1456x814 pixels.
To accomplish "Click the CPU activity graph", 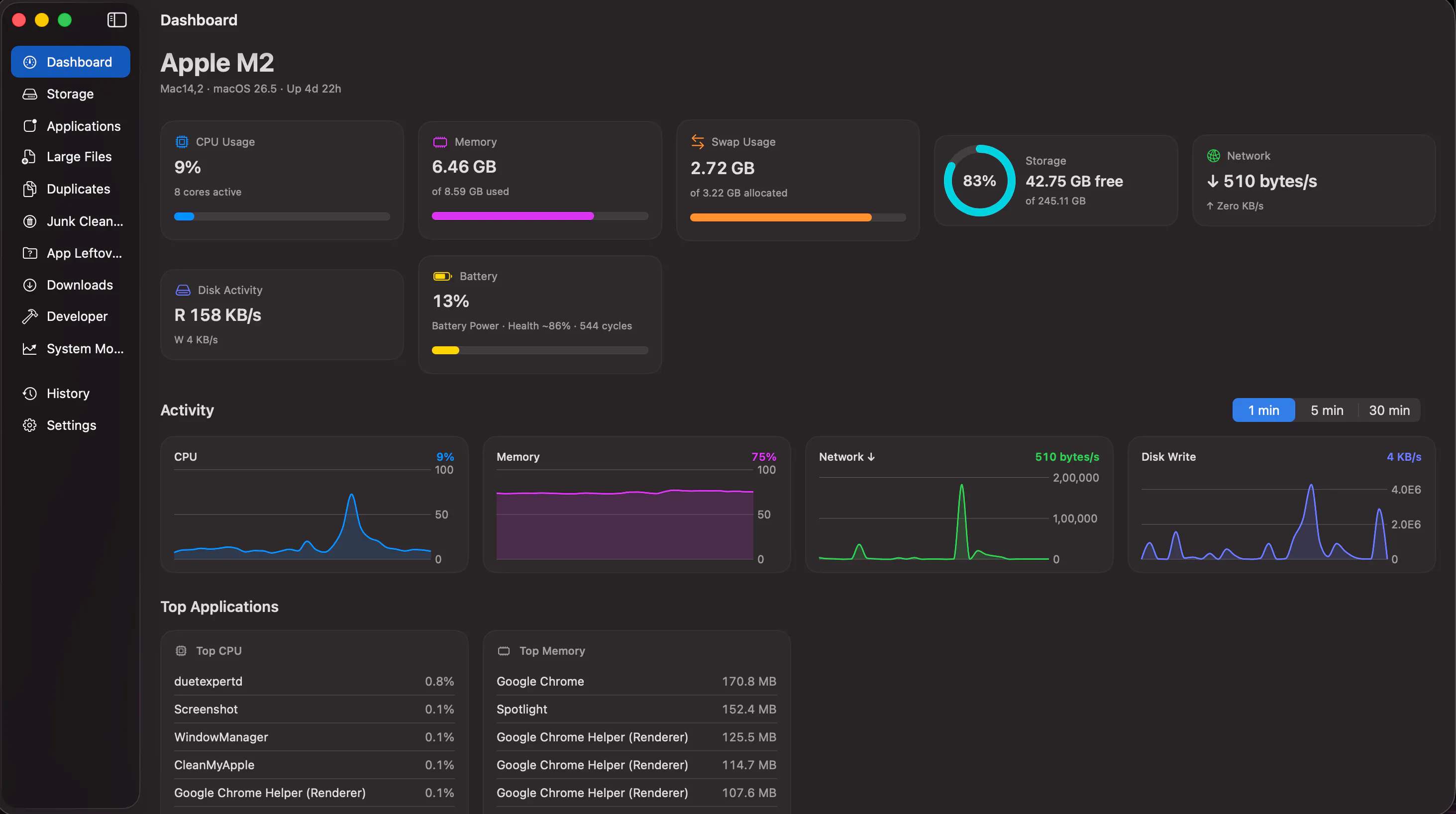I will pyautogui.click(x=303, y=514).
